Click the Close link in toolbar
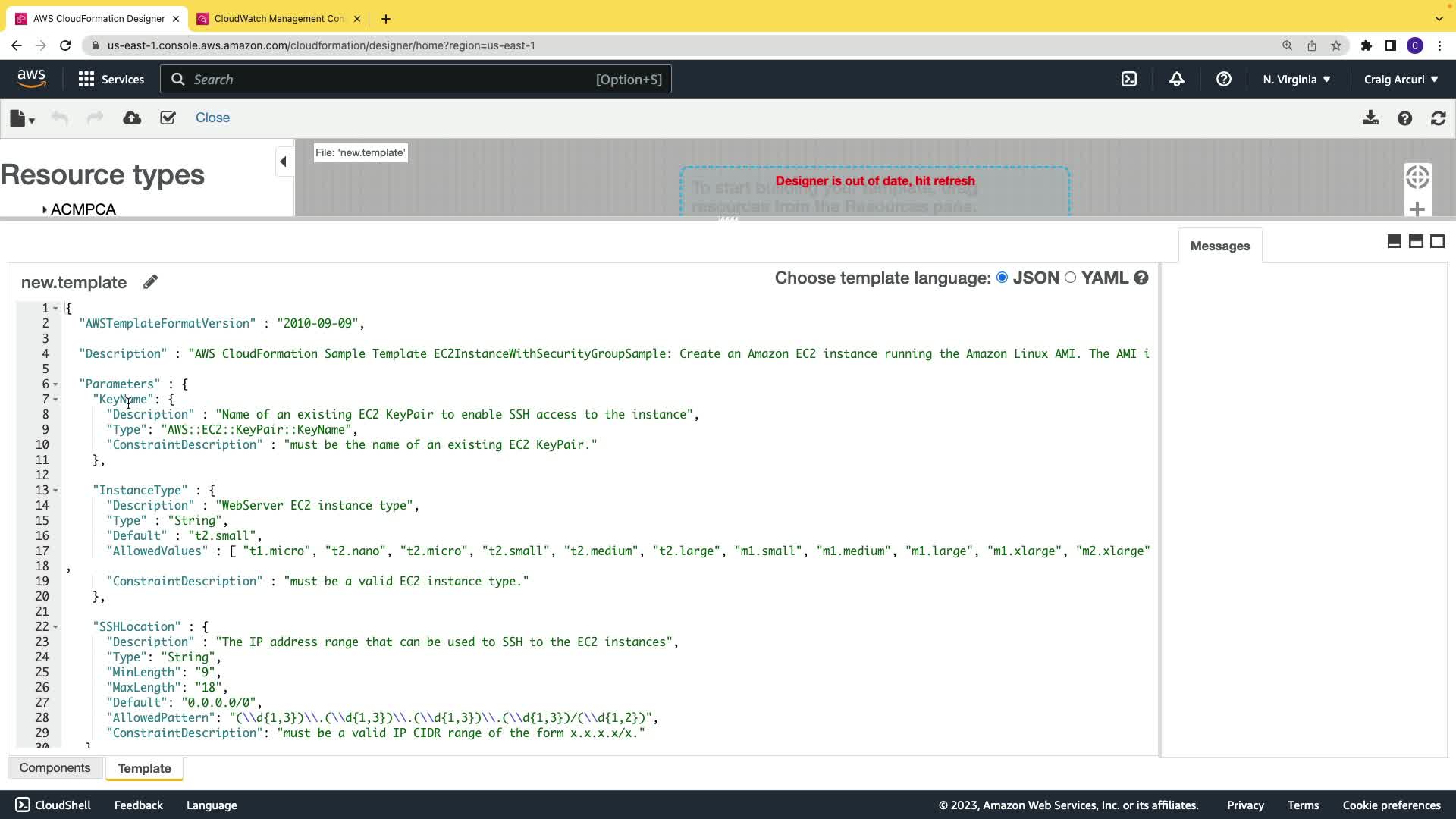Viewport: 1456px width, 819px height. tap(212, 118)
